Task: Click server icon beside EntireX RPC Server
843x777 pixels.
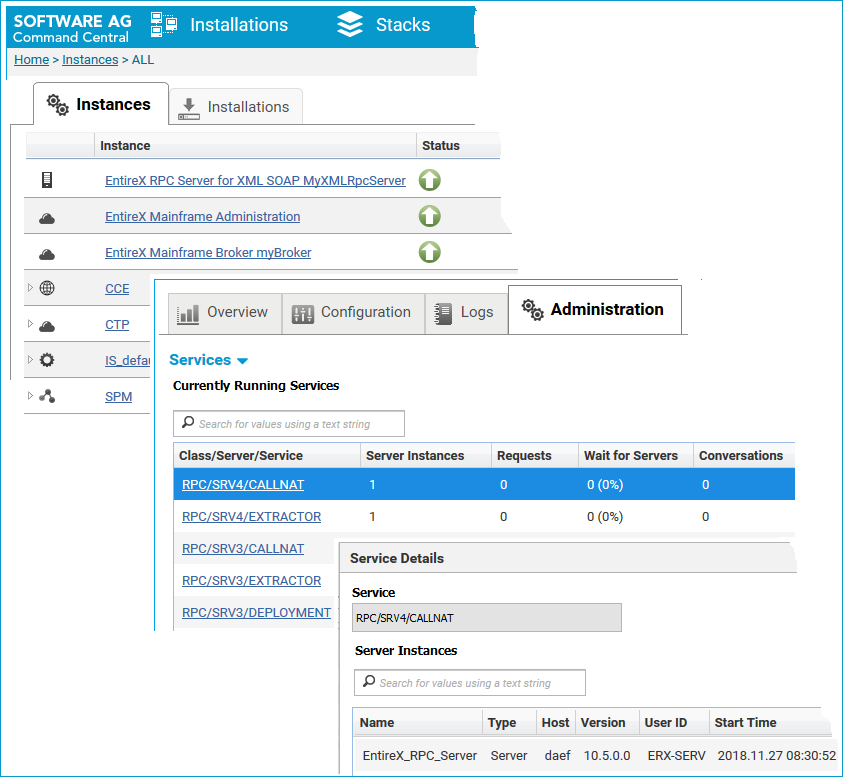Action: pos(47,180)
